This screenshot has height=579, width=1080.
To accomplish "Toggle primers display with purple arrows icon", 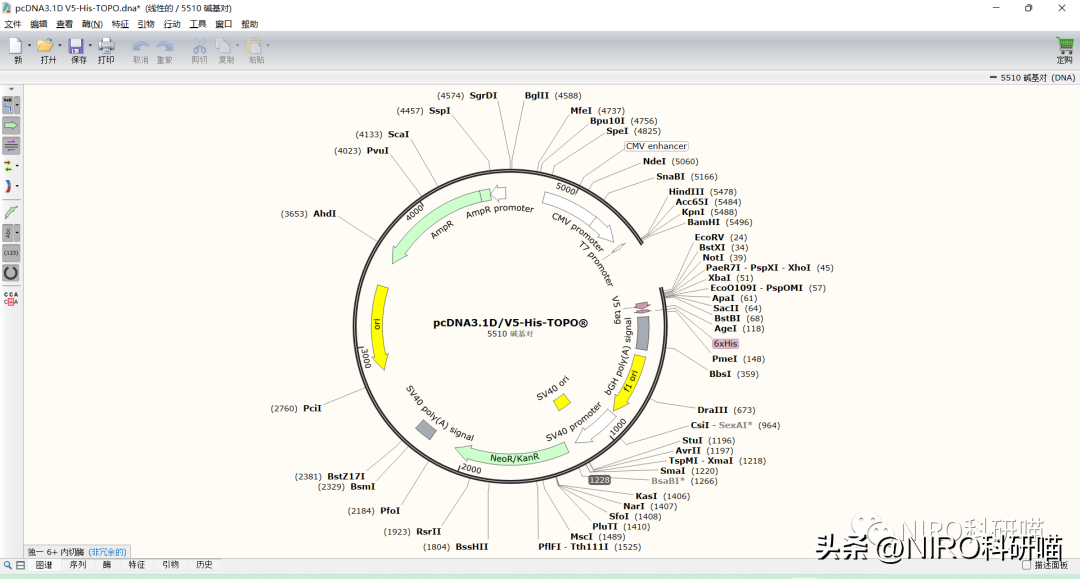I will pos(11,146).
